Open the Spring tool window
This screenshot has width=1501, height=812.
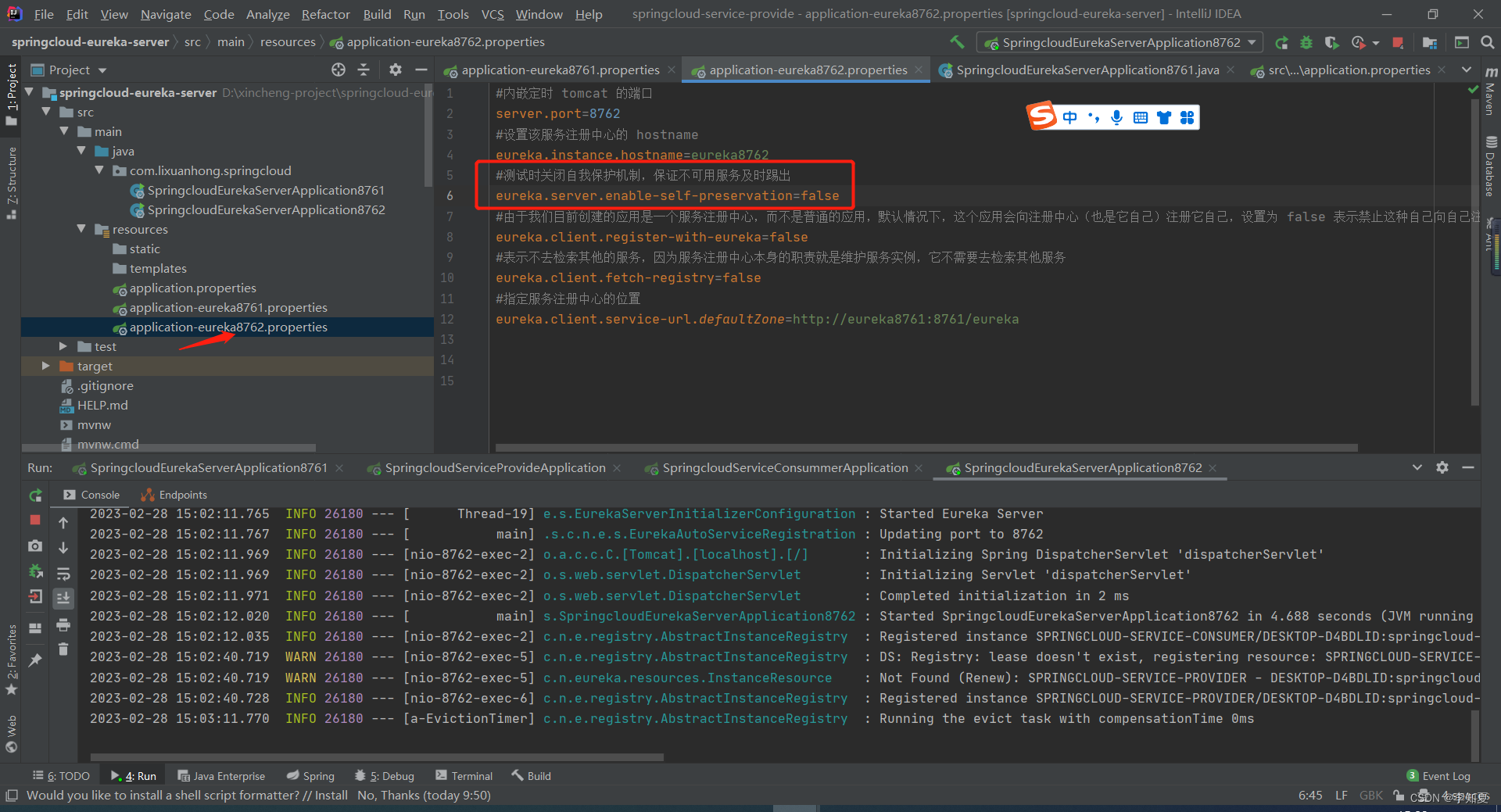coord(310,776)
